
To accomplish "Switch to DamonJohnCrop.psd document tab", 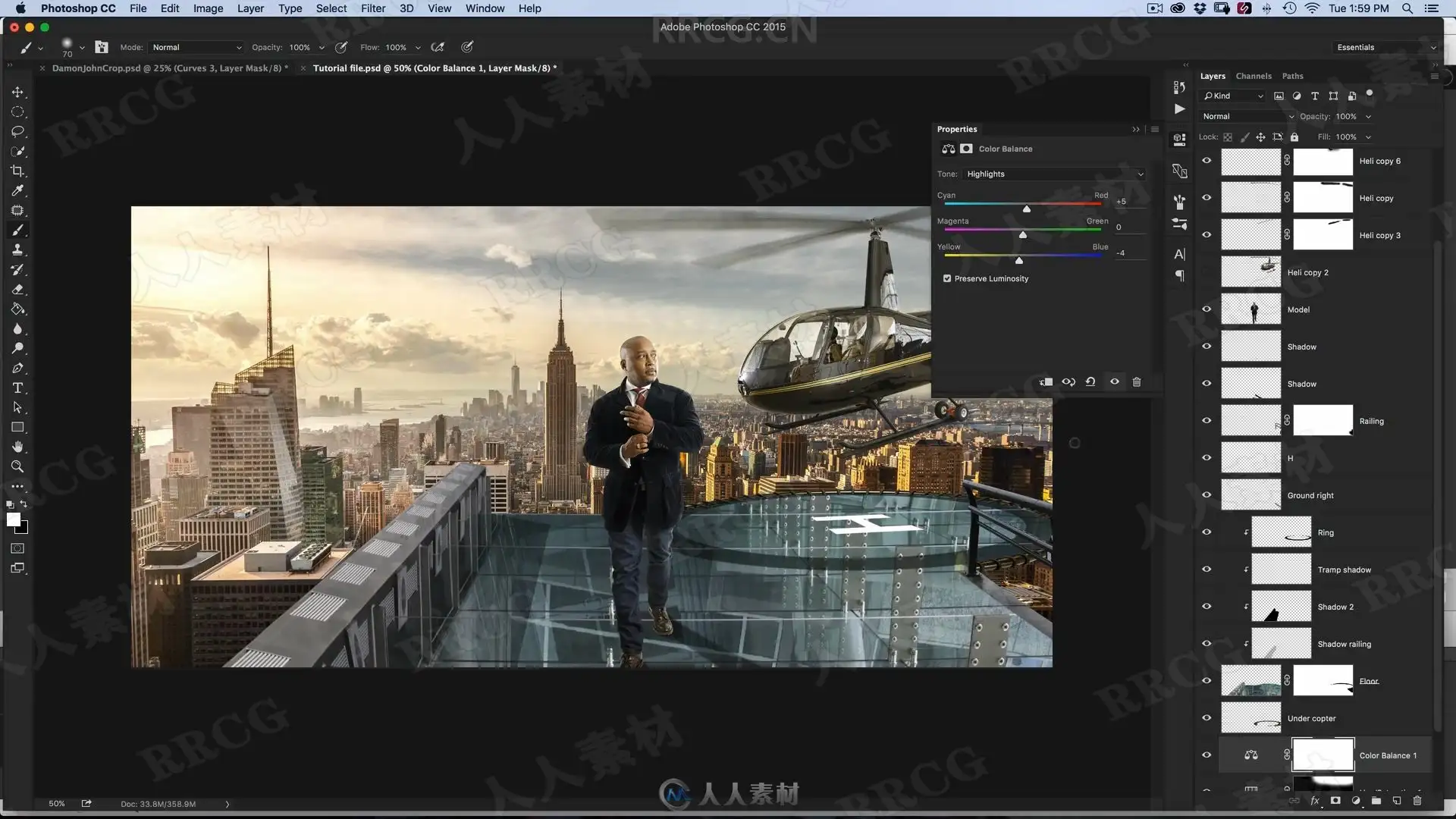I will click(170, 68).
